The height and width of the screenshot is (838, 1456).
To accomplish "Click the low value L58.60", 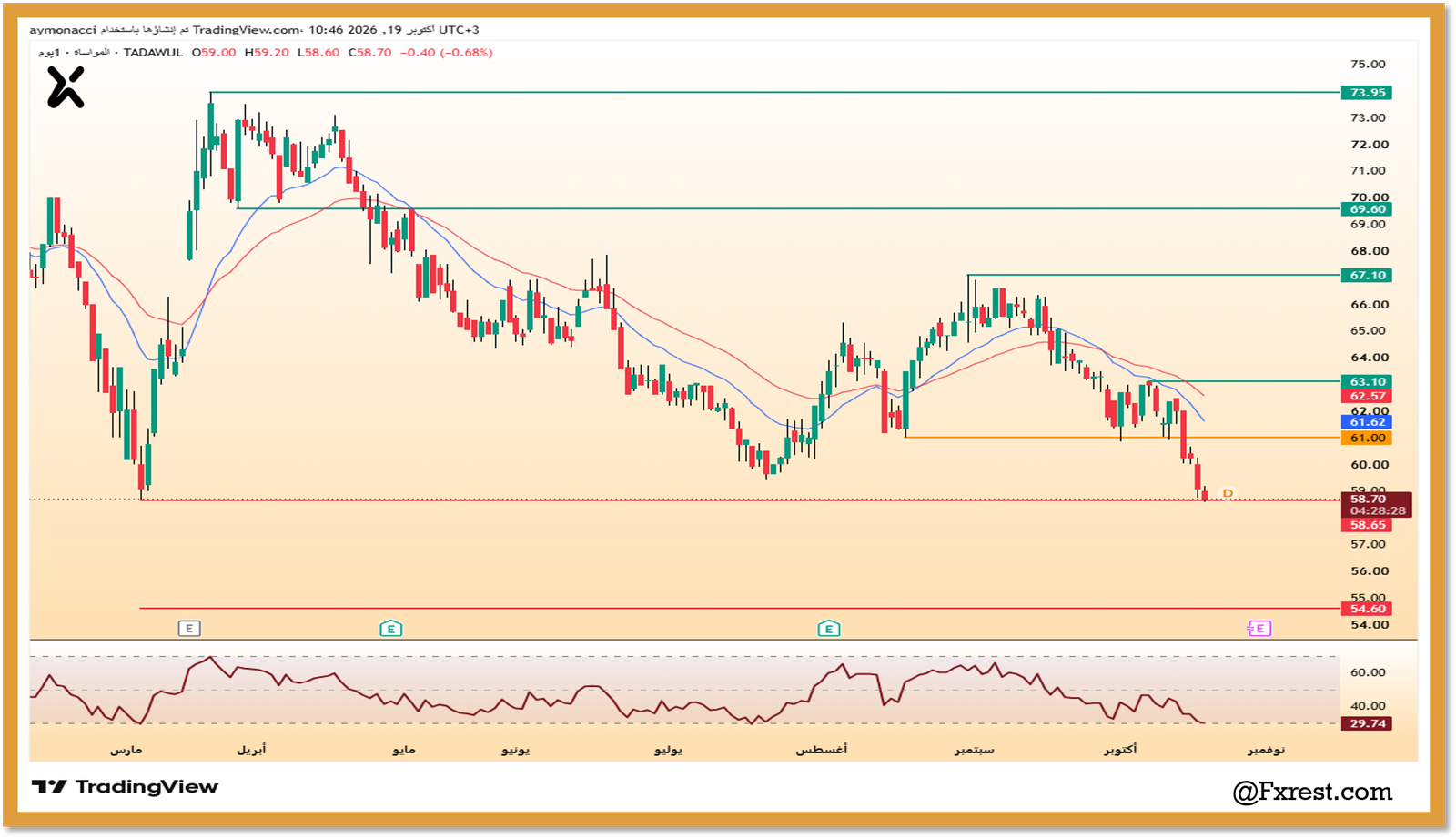I will point(318,53).
